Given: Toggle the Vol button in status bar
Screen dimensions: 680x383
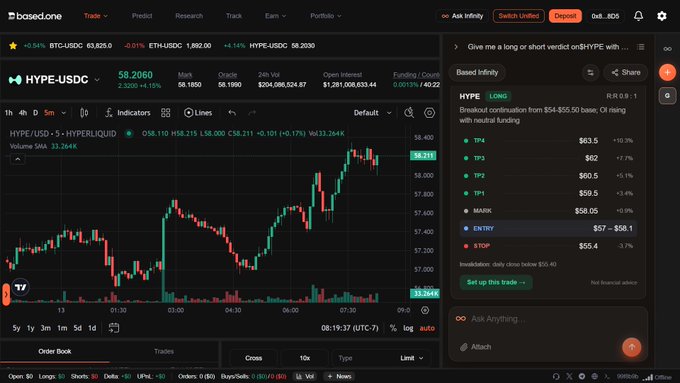Looking at the screenshot, I should point(305,376).
